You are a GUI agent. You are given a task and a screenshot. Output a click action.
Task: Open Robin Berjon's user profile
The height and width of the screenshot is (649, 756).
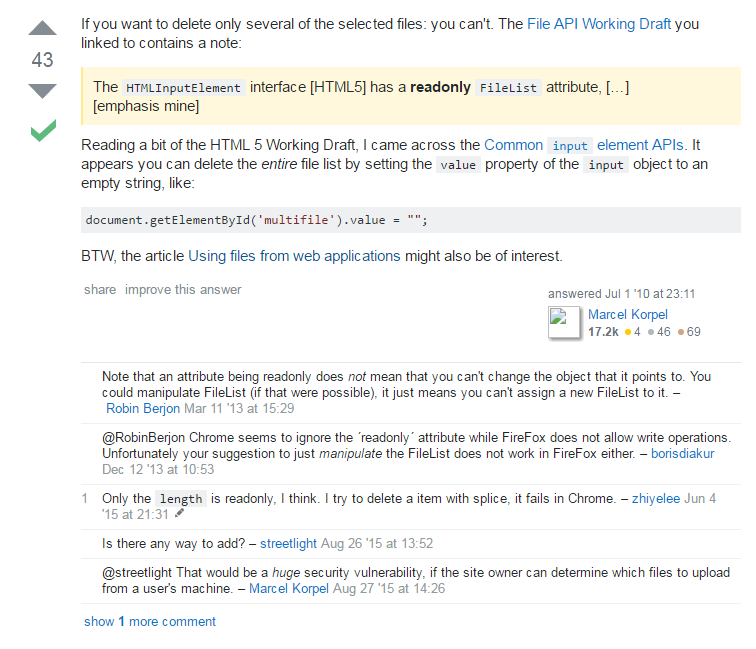click(144, 408)
